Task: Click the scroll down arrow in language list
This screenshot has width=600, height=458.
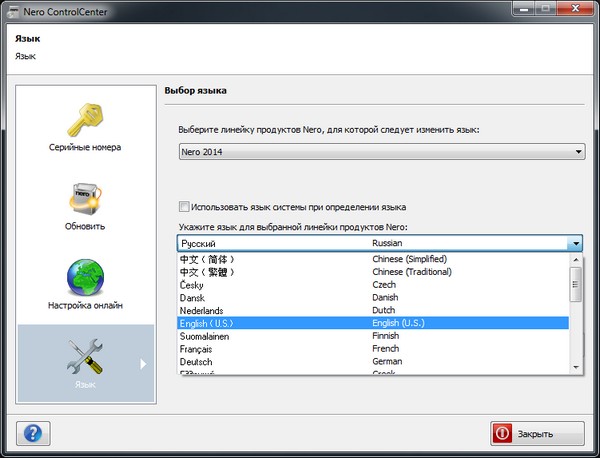Action: tap(575, 367)
